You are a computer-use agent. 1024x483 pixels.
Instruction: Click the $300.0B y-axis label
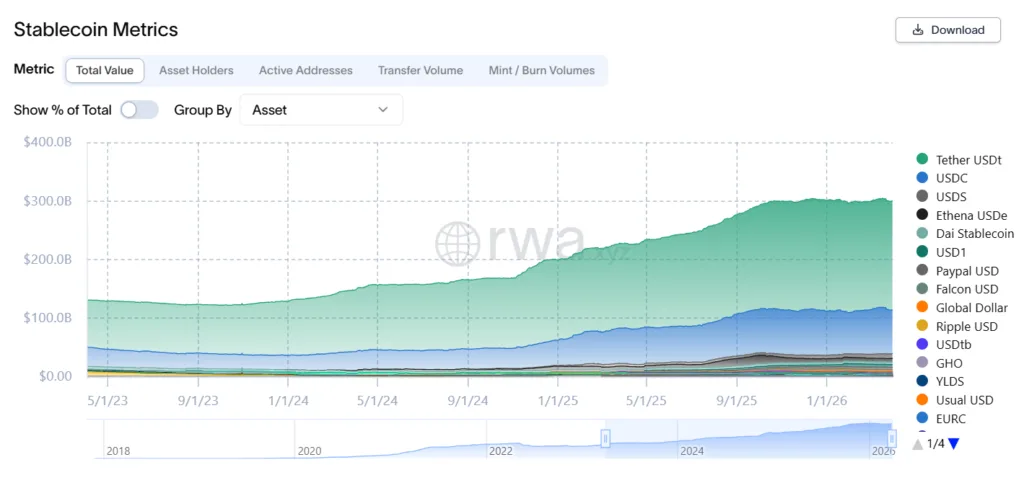point(47,201)
